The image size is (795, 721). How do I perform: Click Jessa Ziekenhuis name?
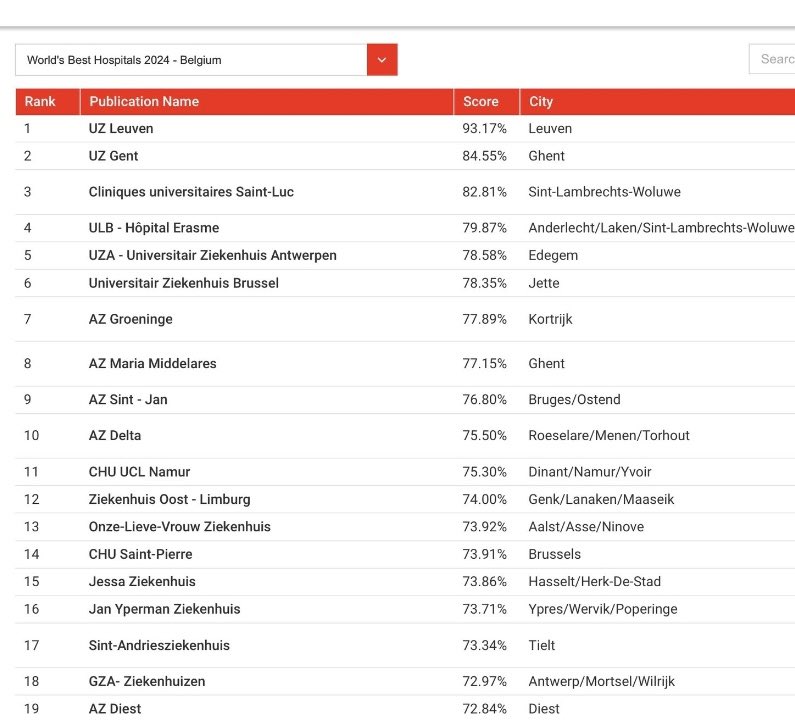(x=142, y=582)
